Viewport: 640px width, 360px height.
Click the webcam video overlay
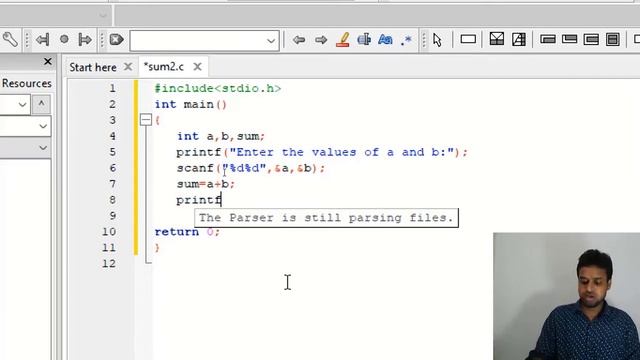[567, 296]
